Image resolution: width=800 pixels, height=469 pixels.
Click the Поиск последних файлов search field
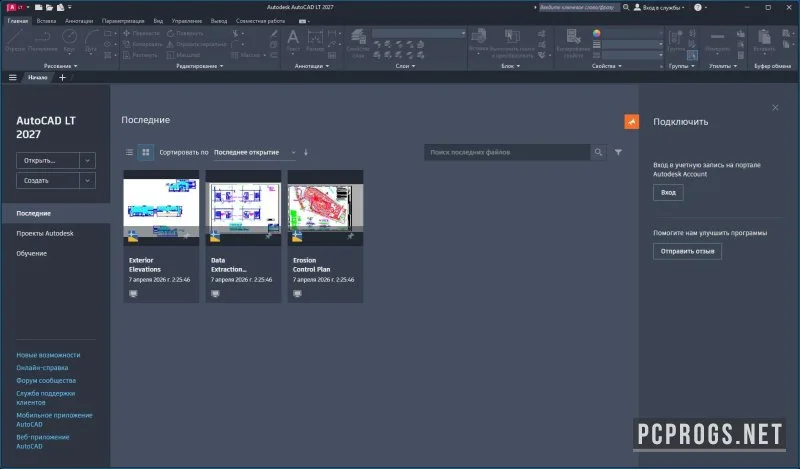point(507,152)
